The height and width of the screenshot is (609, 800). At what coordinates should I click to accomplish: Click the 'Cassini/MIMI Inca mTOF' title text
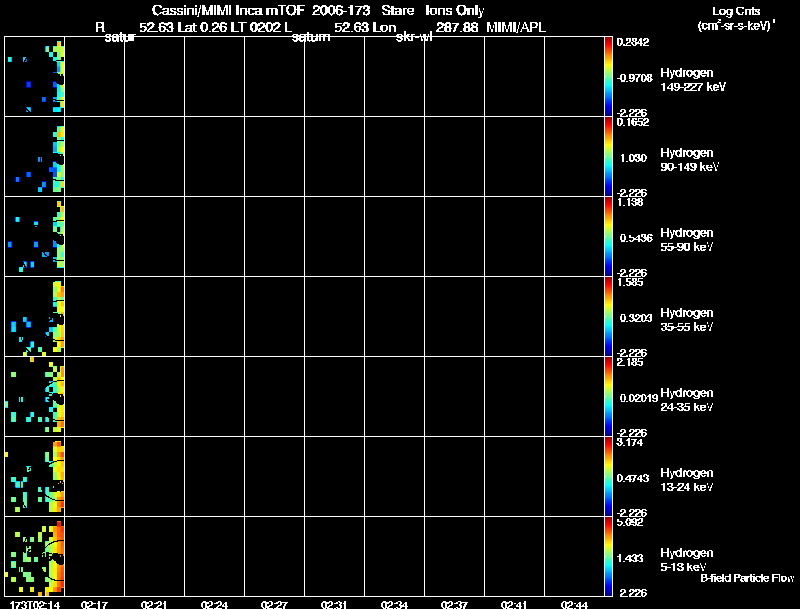[228, 10]
